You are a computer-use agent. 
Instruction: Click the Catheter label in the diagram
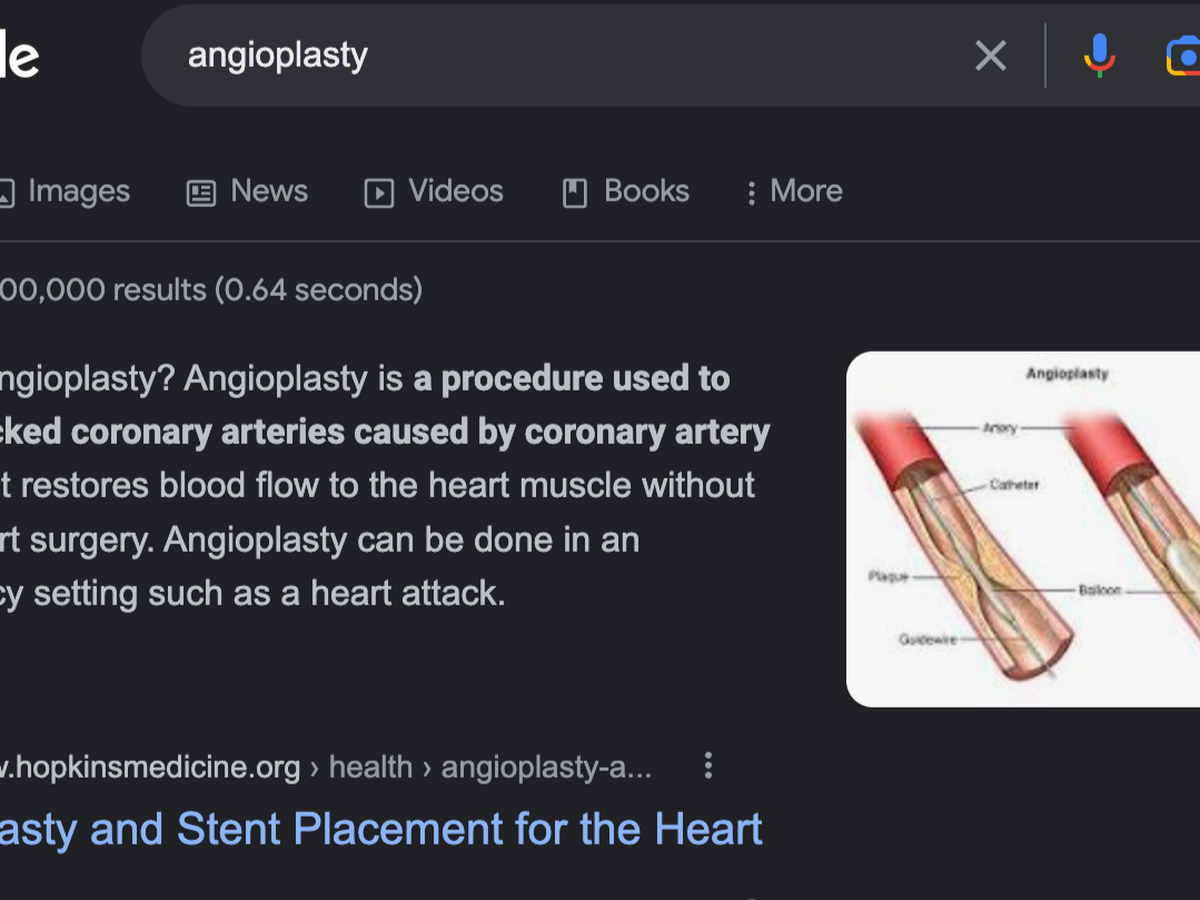pos(1014,485)
